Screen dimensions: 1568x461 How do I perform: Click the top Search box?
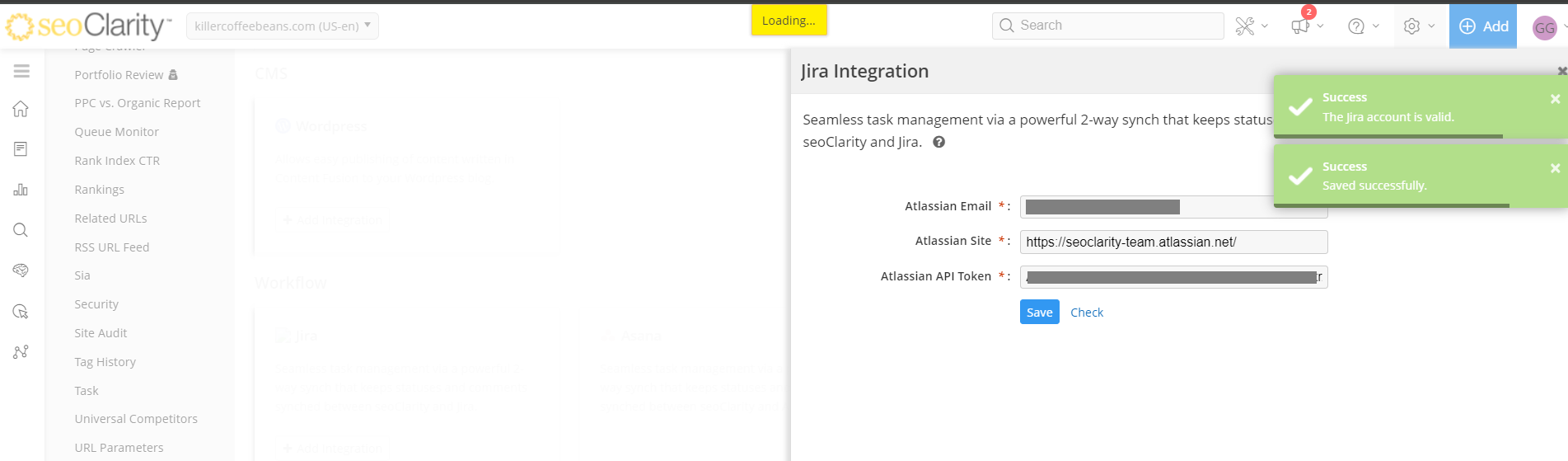[1108, 26]
